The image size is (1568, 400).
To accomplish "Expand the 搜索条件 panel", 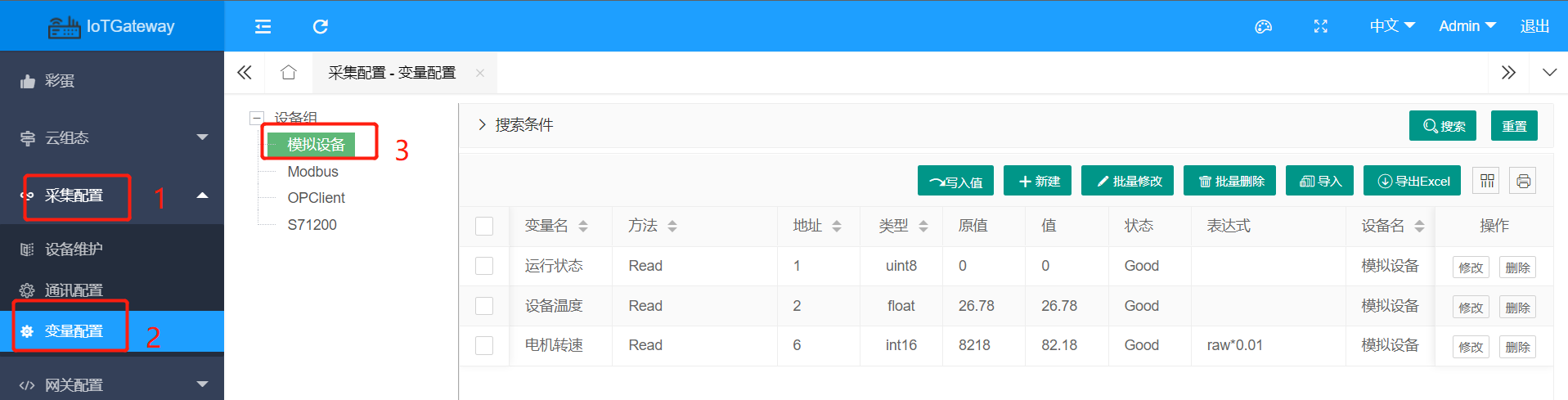I will (515, 124).
